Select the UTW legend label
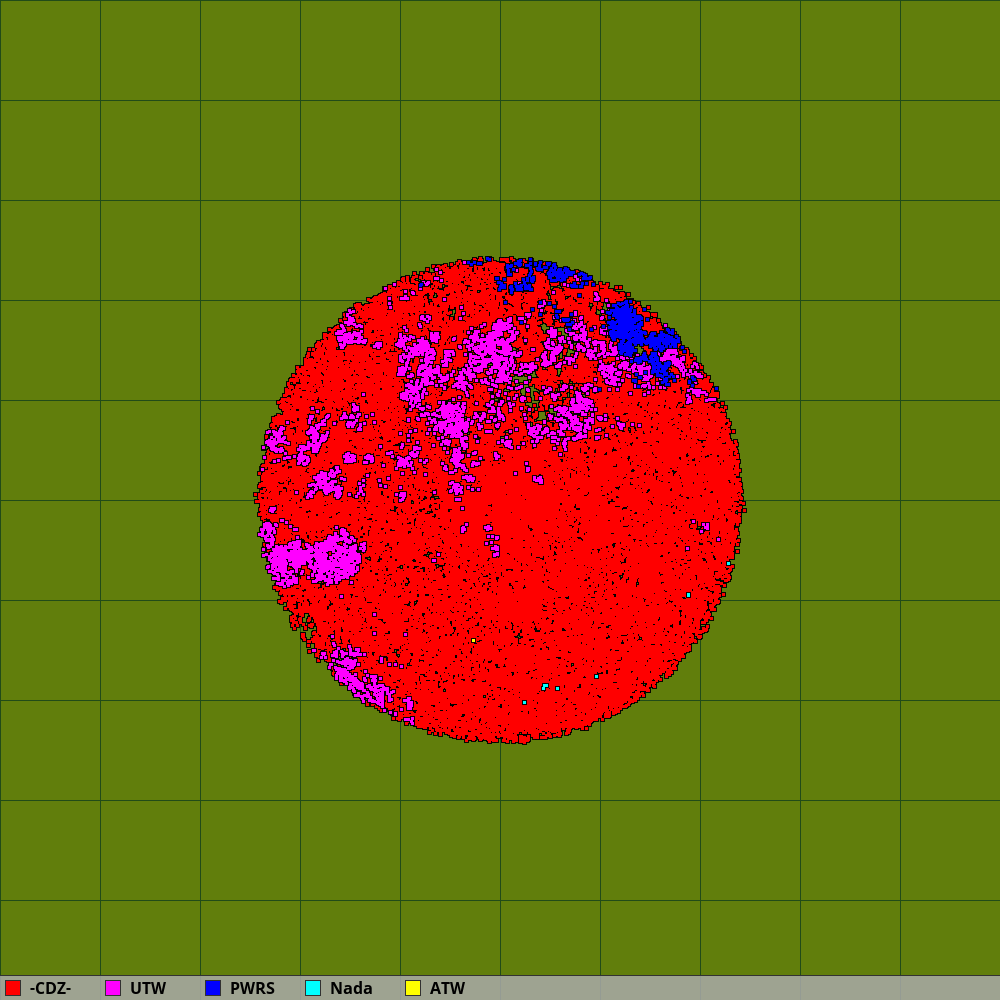Screen dimensions: 1000x1000 [x=148, y=988]
